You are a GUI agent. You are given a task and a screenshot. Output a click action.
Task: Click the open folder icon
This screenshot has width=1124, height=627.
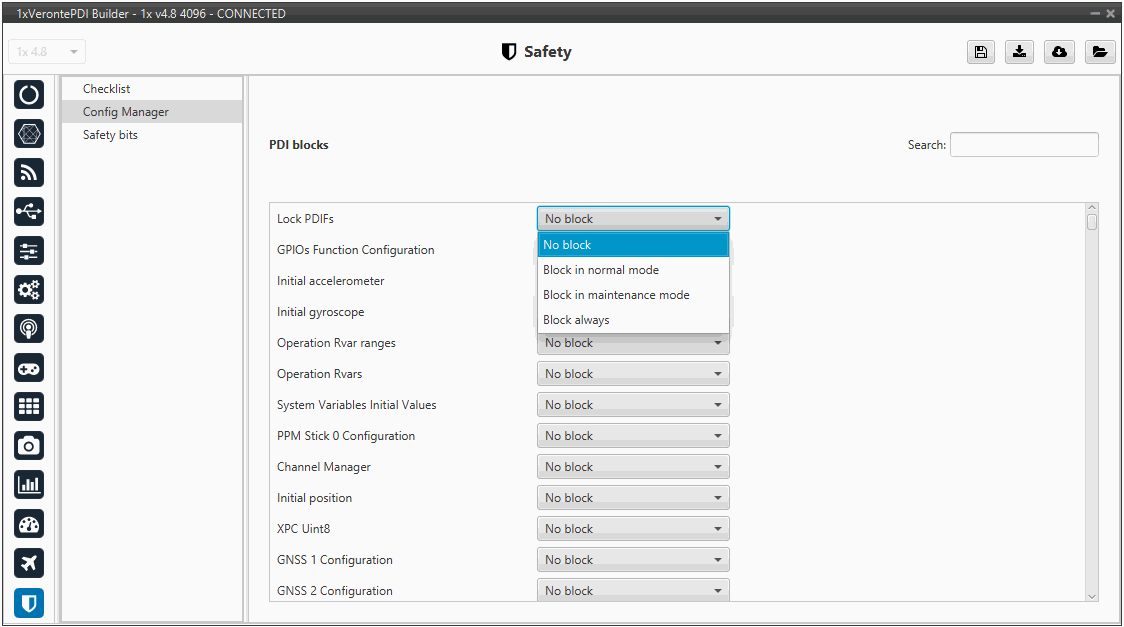[x=1099, y=52]
